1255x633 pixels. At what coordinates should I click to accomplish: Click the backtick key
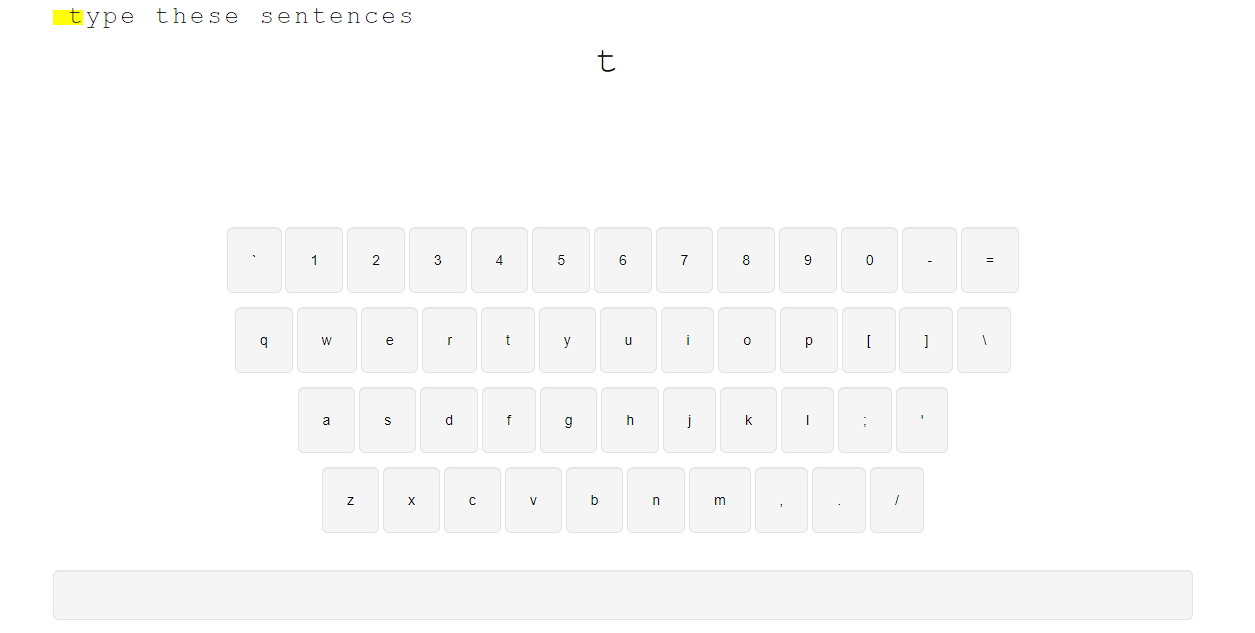point(254,260)
